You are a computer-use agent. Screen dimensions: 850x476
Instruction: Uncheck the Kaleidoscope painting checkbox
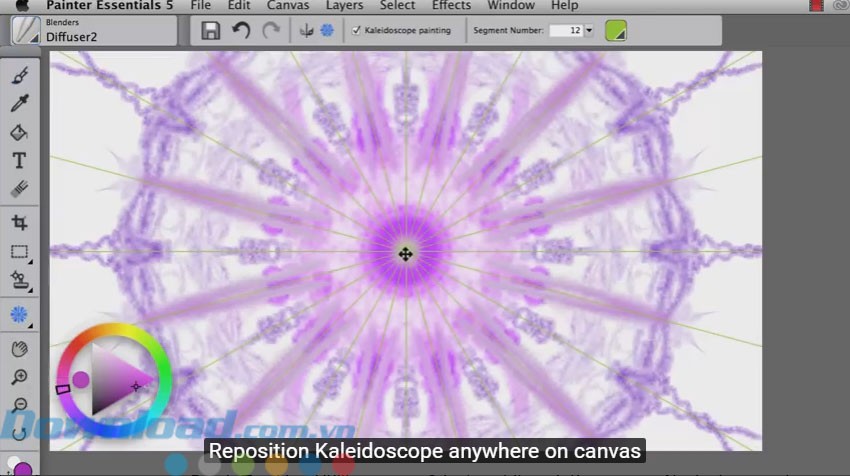point(357,31)
